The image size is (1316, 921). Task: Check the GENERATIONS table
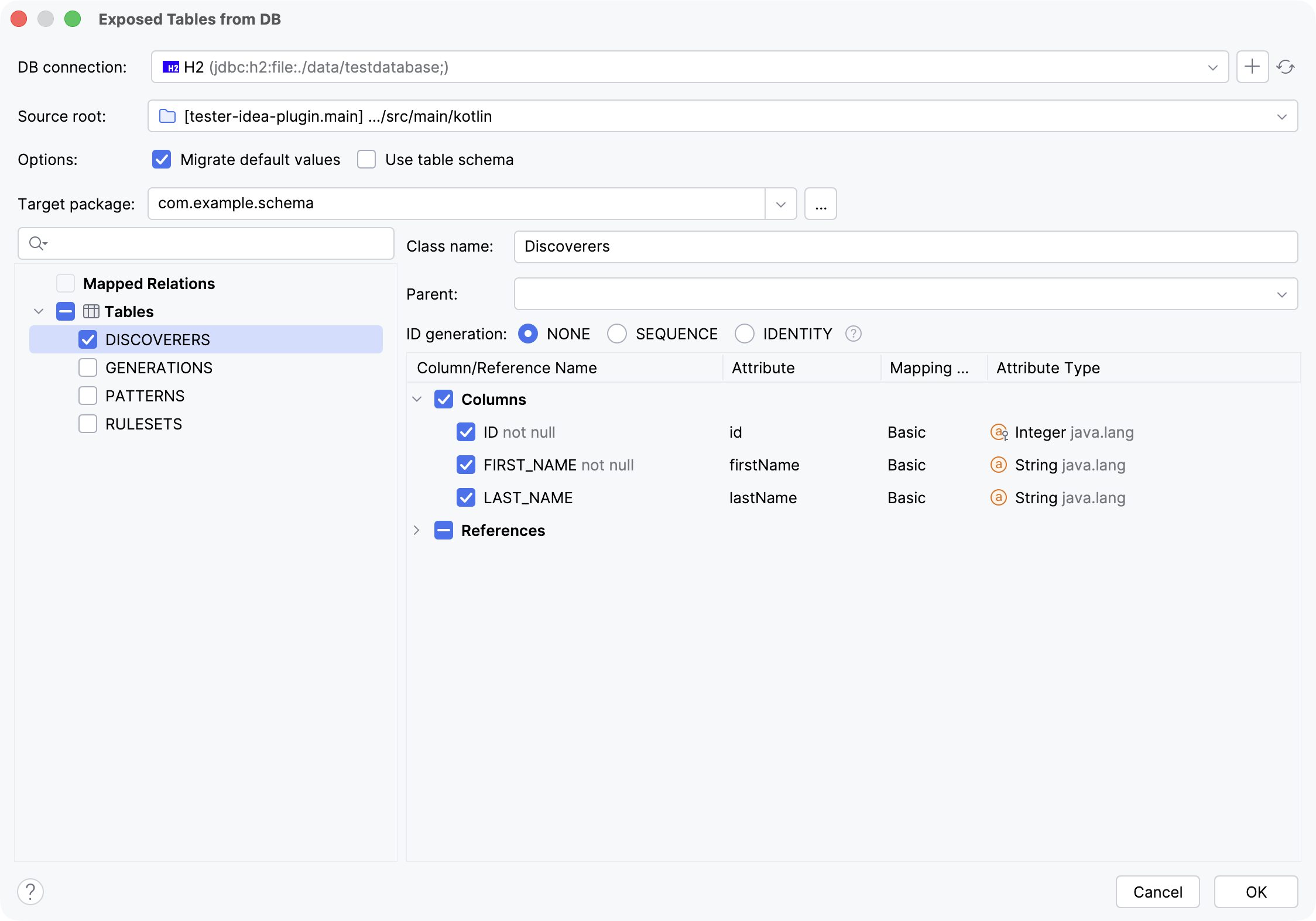(88, 367)
